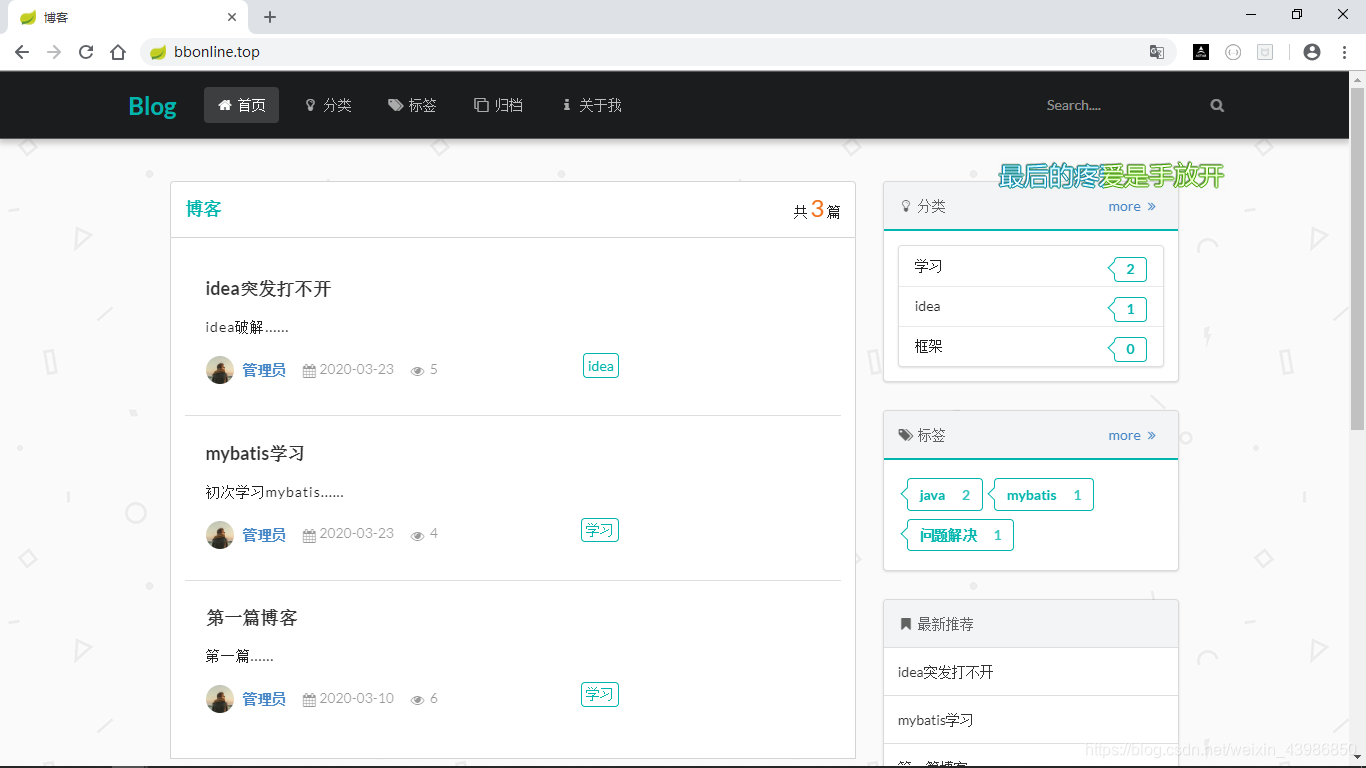Click 管理员 author of mybatis学习
This screenshot has height=768, width=1366.
(264, 535)
